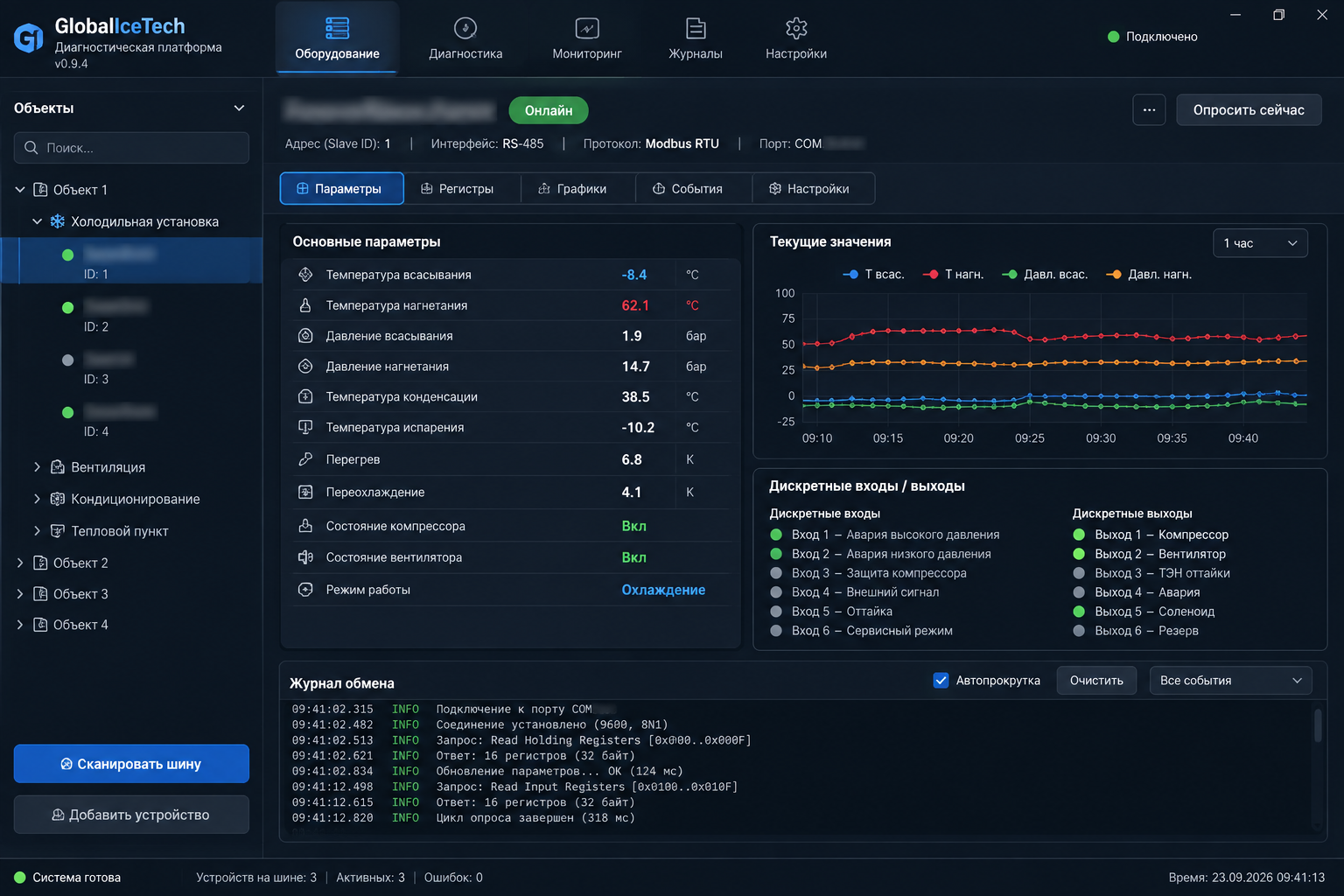Click the Очистить log button

click(1096, 680)
